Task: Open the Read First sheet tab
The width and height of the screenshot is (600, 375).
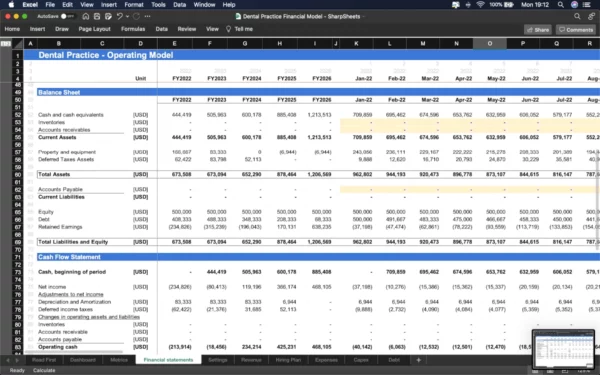Action: pyautogui.click(x=44, y=360)
